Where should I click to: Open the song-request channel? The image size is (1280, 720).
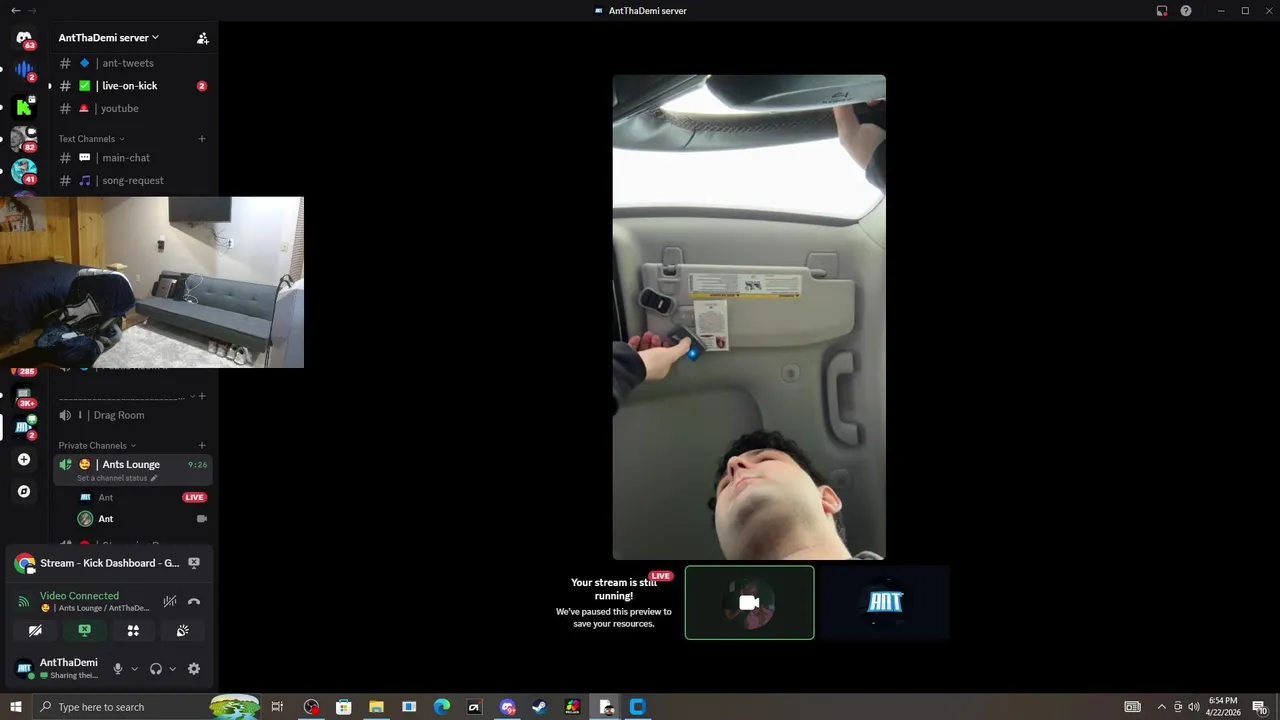132,180
